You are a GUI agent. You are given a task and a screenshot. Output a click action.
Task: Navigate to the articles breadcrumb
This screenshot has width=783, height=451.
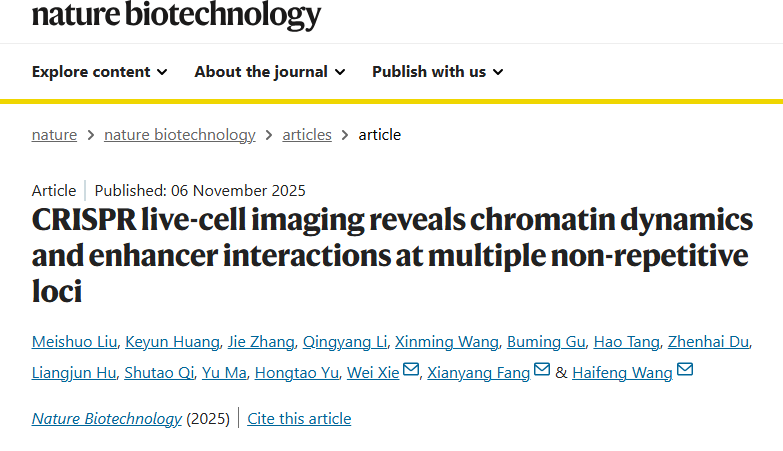click(307, 135)
